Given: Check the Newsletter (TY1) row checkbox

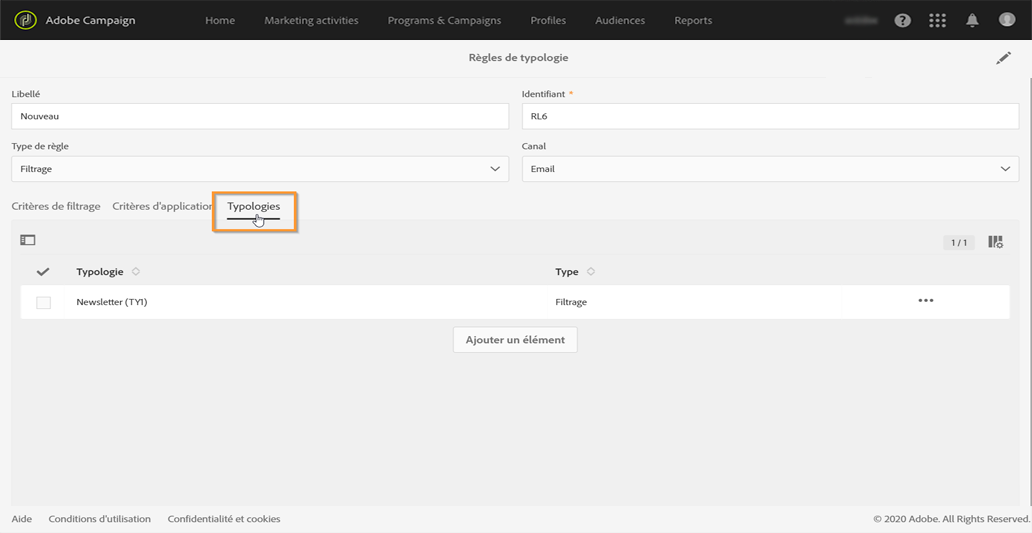Looking at the screenshot, I should (x=43, y=302).
